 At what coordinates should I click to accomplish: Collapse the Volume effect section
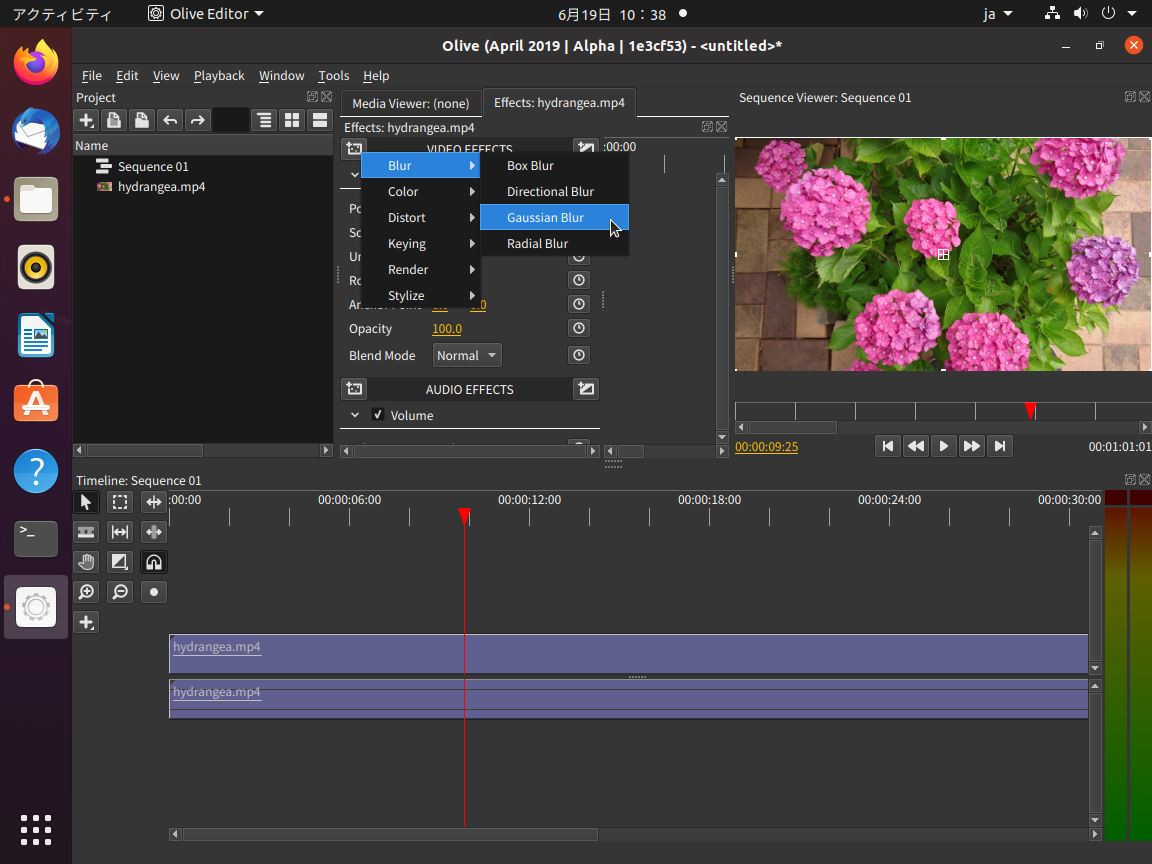coord(355,415)
